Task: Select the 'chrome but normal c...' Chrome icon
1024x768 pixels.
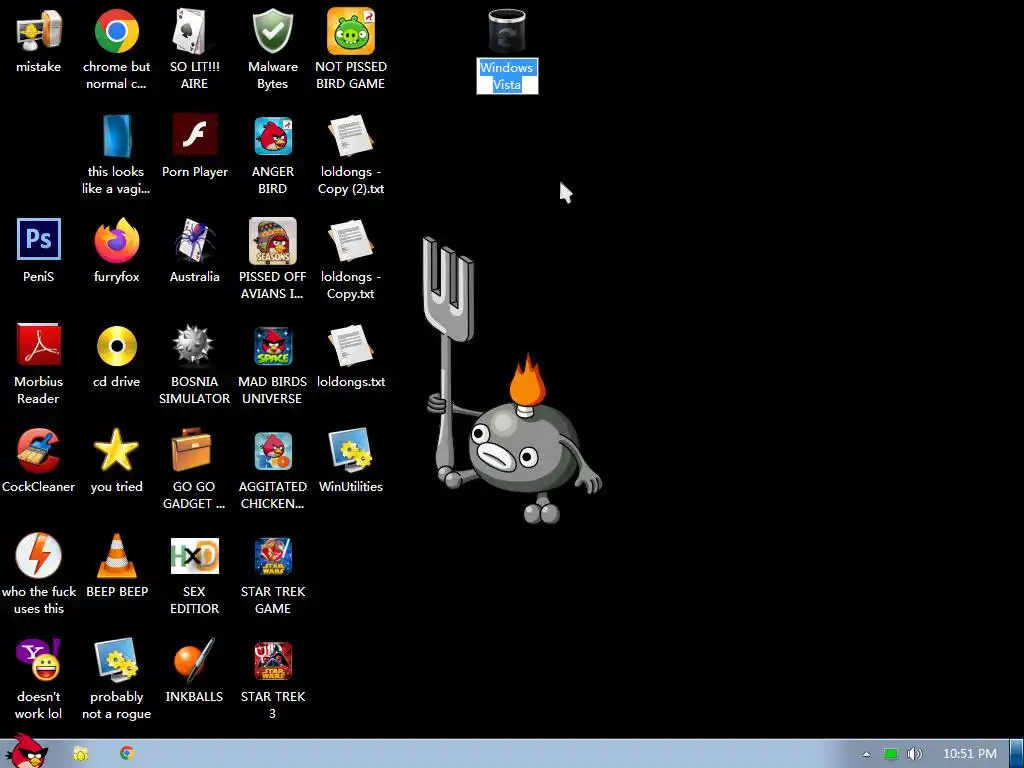Action: 116,31
